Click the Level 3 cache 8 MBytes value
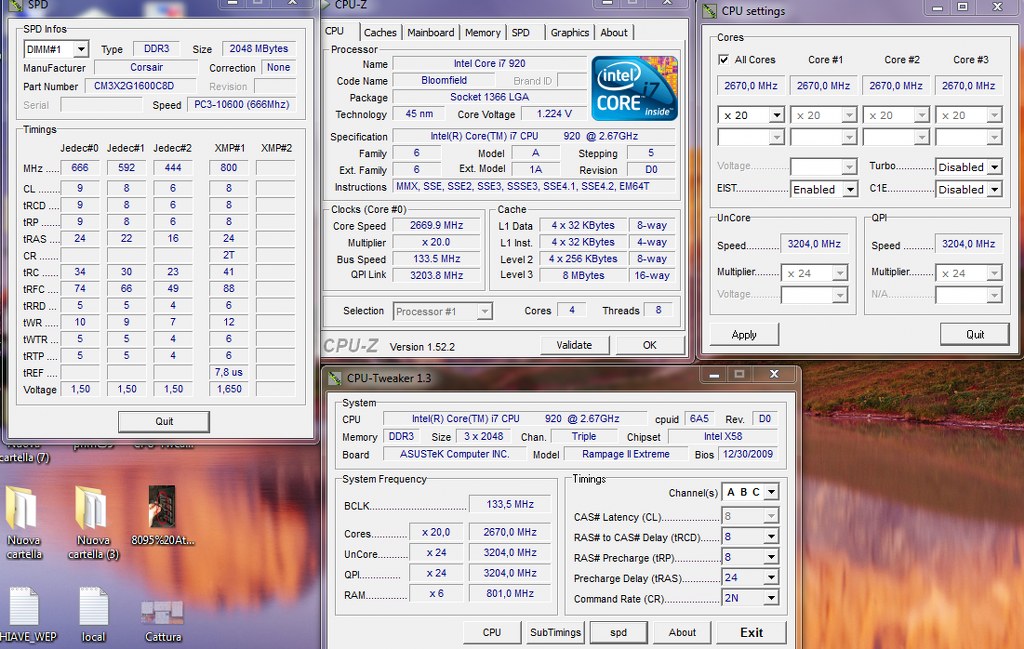Viewport: 1024px width, 649px height. pyautogui.click(x=583, y=276)
